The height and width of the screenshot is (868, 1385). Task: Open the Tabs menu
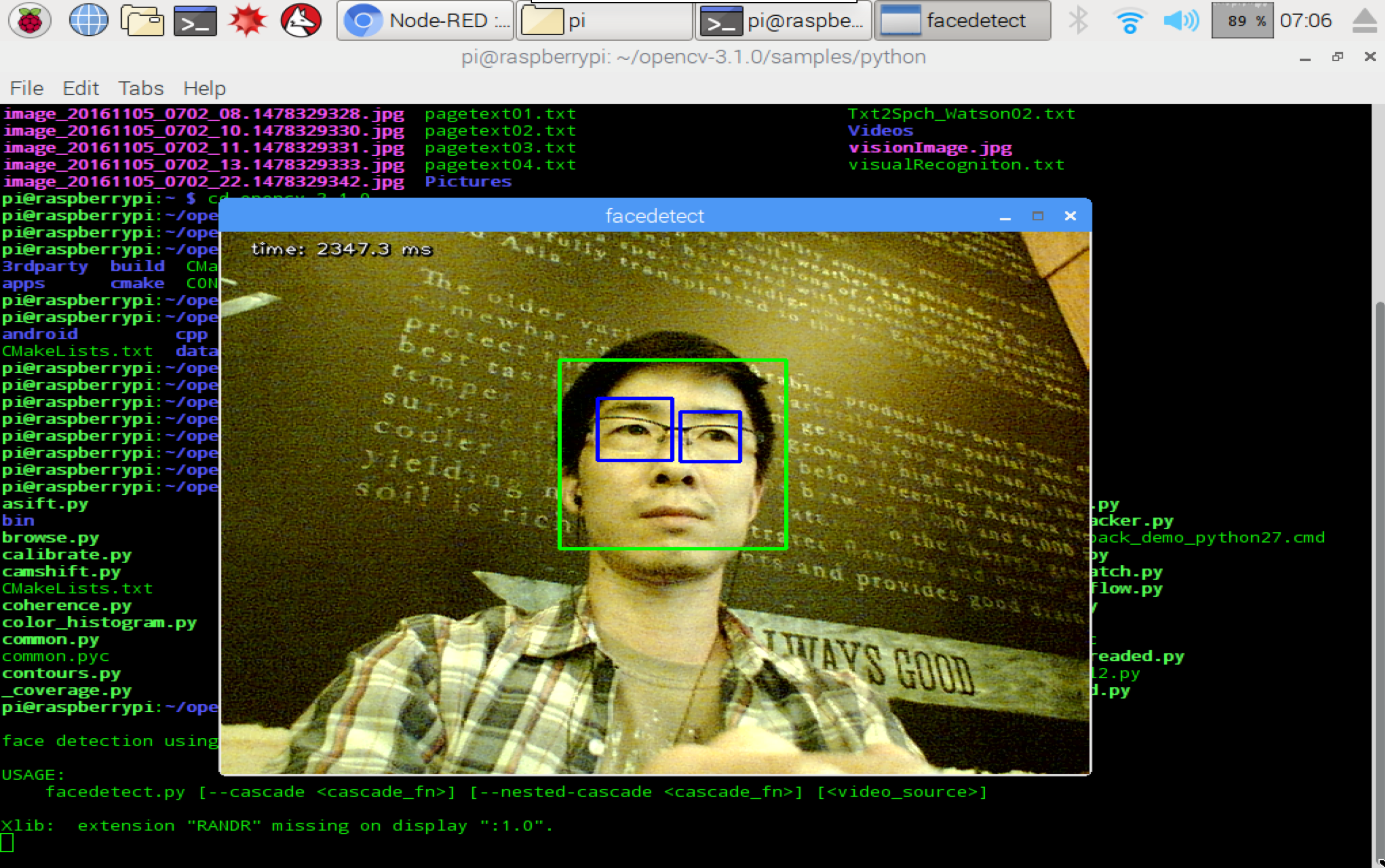click(139, 88)
